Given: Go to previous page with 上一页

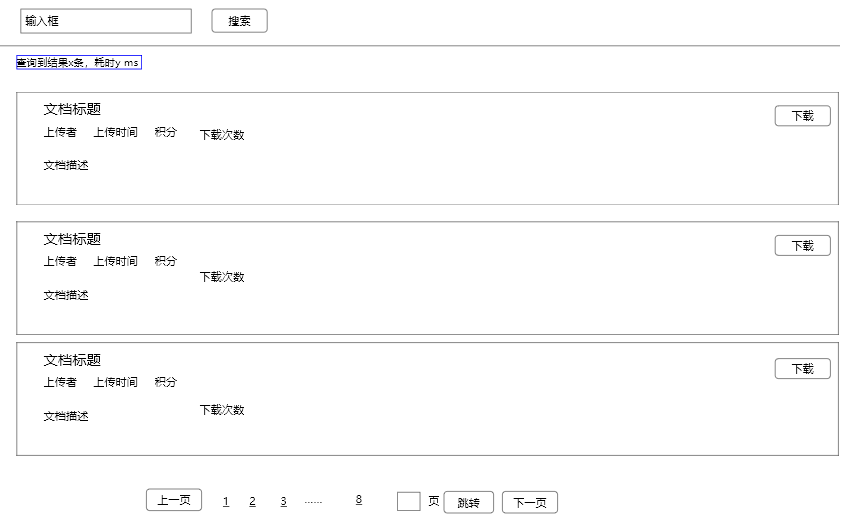Looking at the screenshot, I should pos(174,500).
